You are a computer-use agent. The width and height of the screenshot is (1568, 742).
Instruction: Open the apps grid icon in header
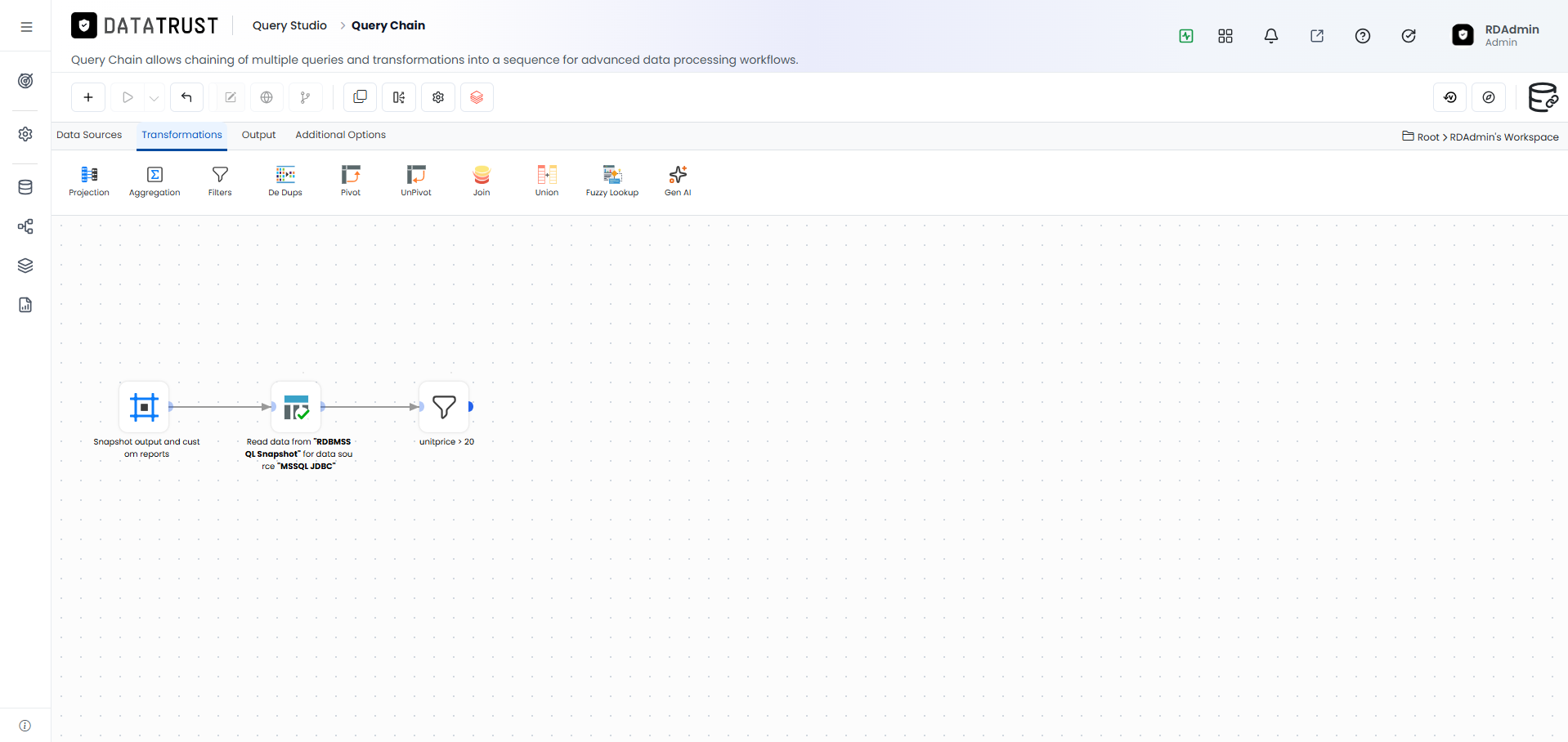[x=1225, y=36]
